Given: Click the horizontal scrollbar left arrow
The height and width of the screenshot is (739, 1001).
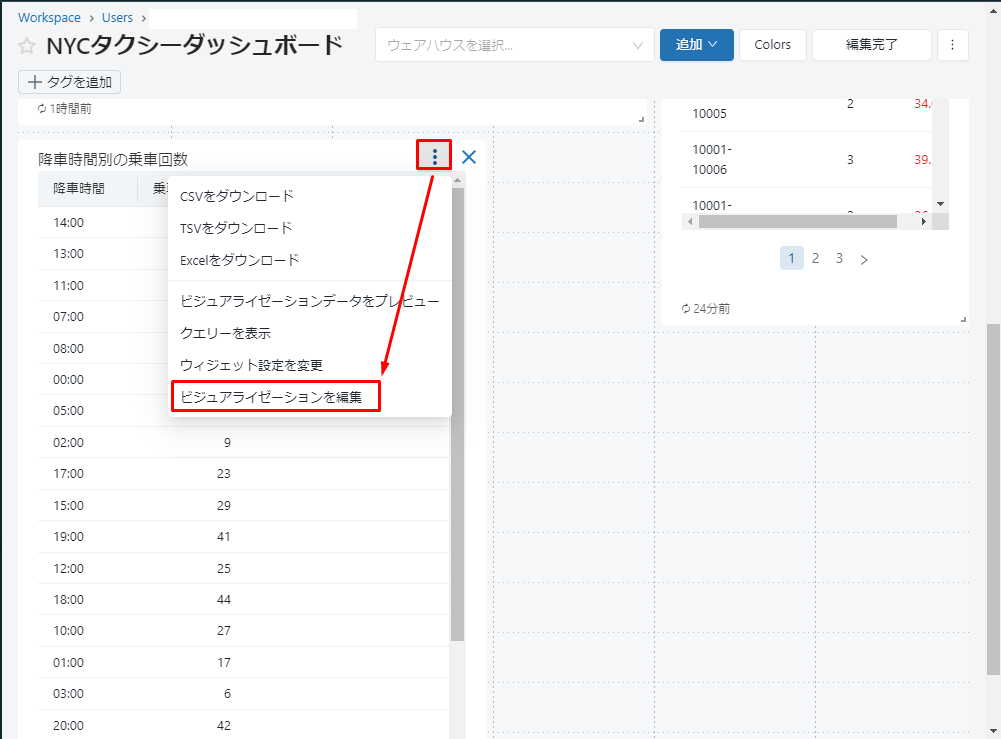Looking at the screenshot, I should tap(690, 221).
